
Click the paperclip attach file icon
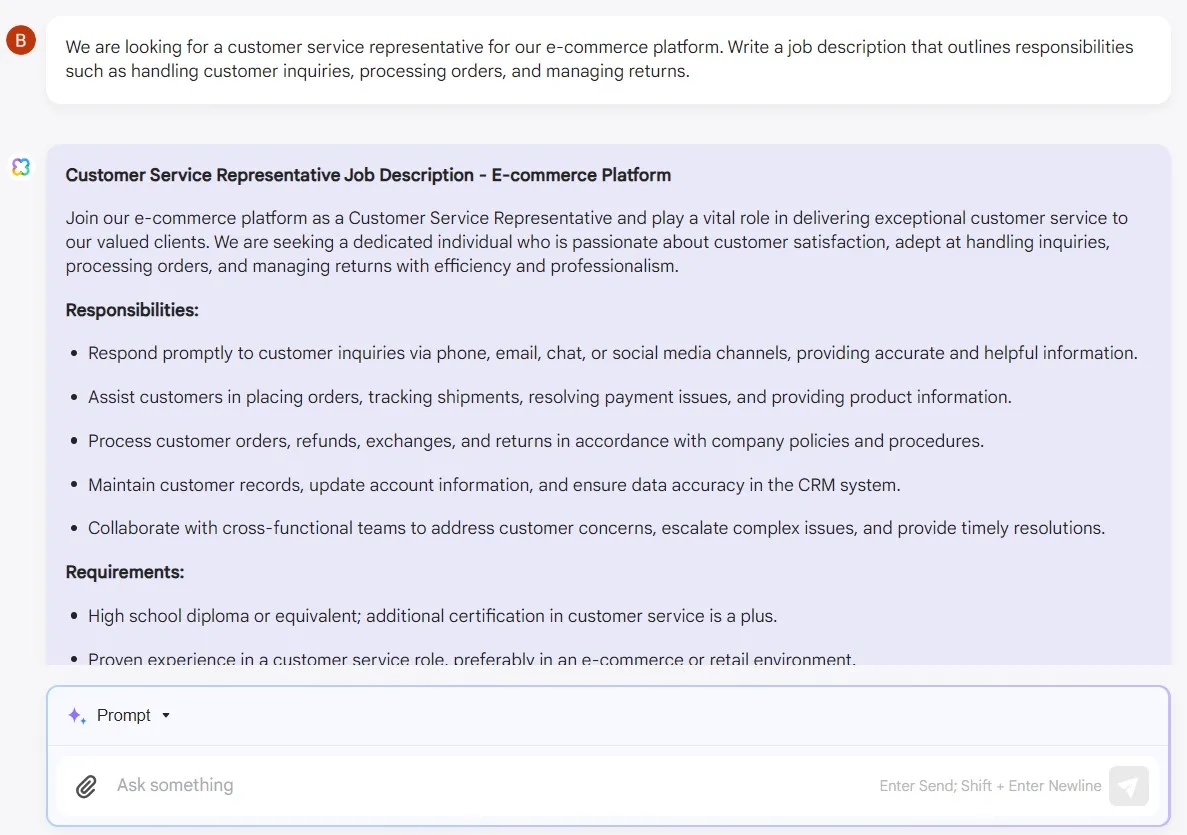point(86,787)
